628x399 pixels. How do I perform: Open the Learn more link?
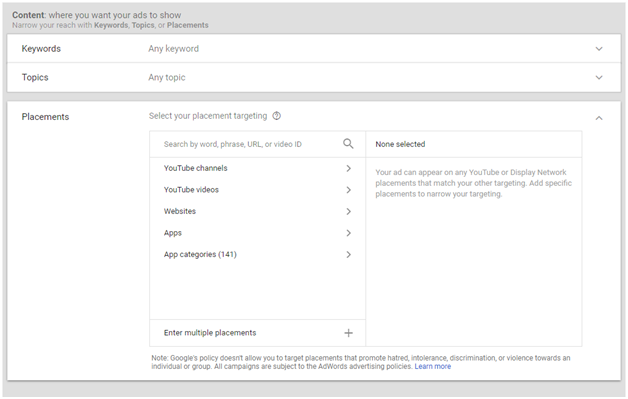[x=433, y=367]
